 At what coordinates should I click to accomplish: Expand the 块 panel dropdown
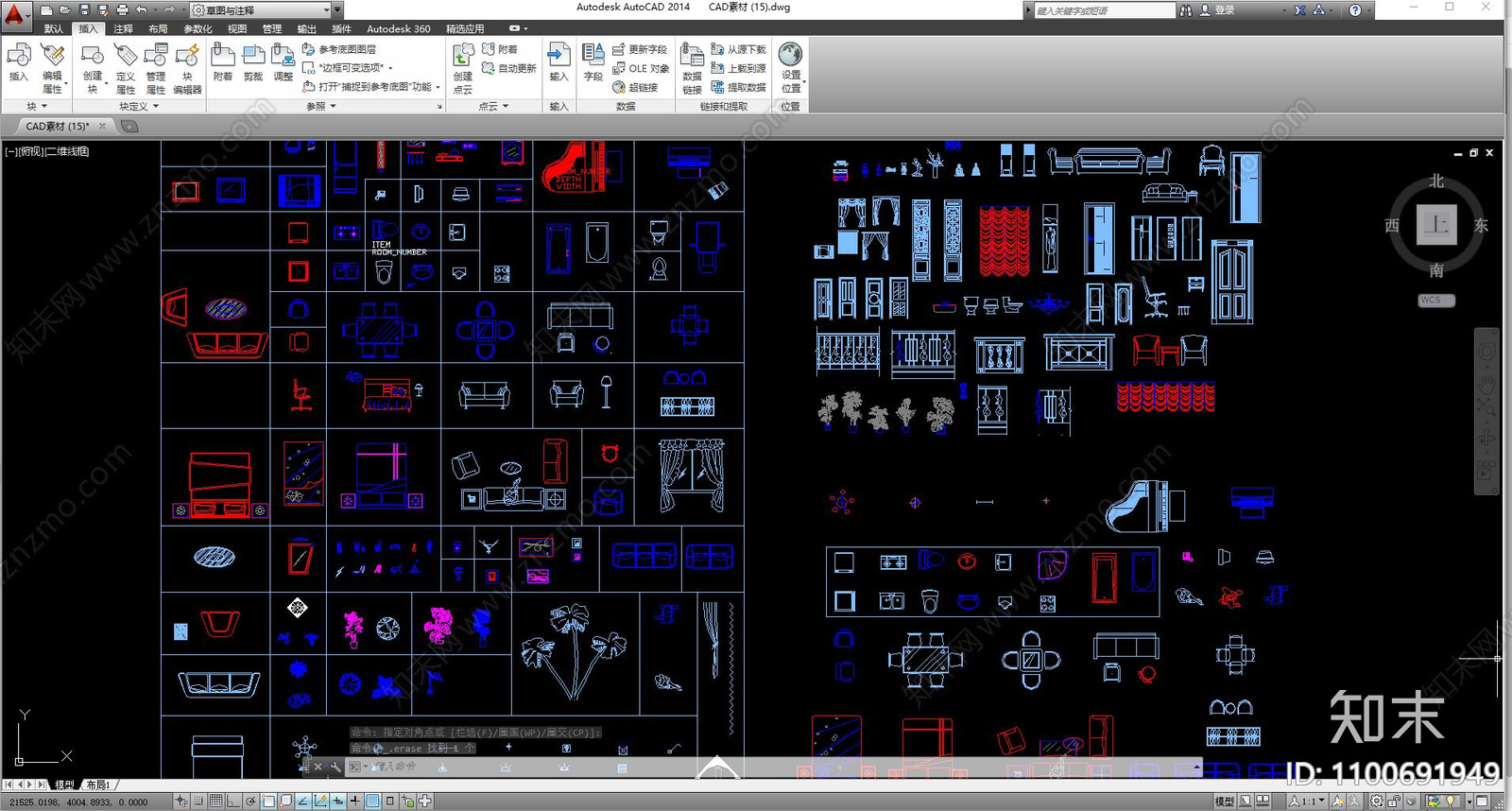click(x=37, y=106)
